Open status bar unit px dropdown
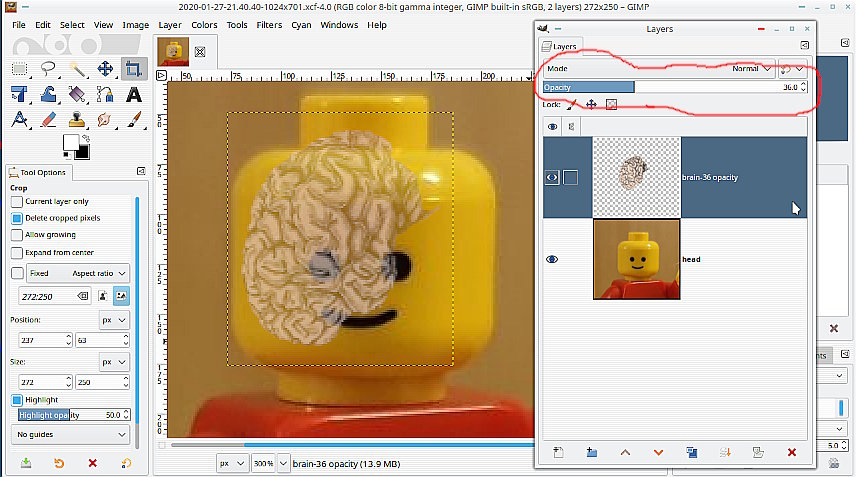Image resolution: width=856 pixels, height=477 pixels. (231, 463)
